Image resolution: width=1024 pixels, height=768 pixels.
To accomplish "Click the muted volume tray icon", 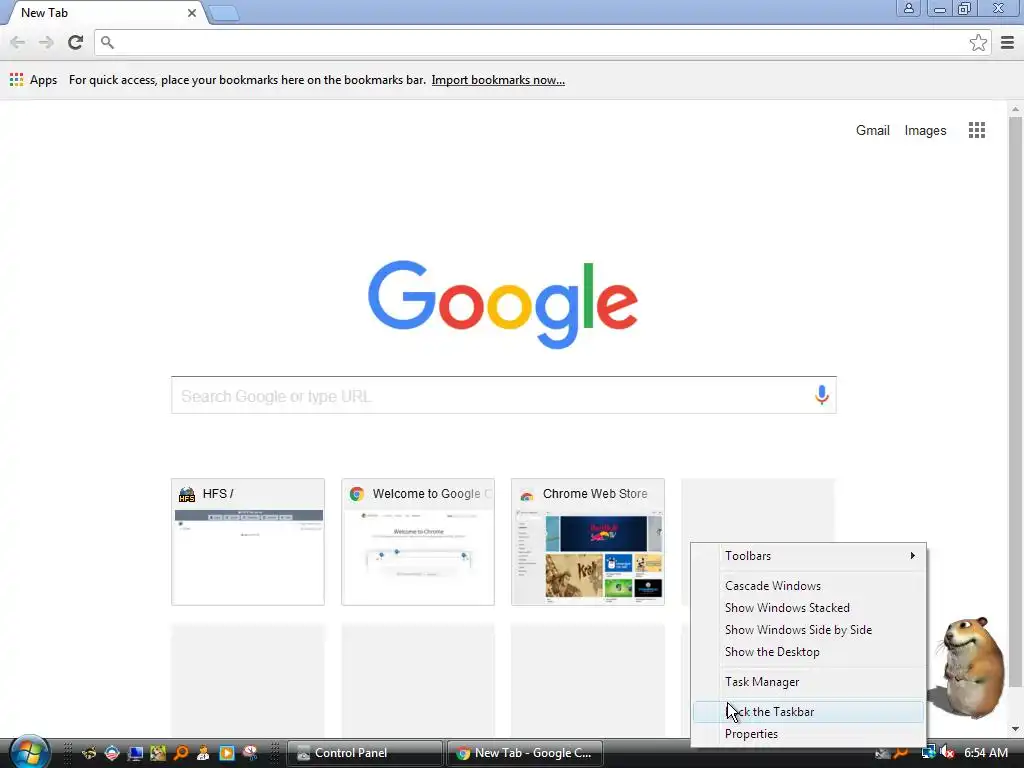I will [947, 753].
